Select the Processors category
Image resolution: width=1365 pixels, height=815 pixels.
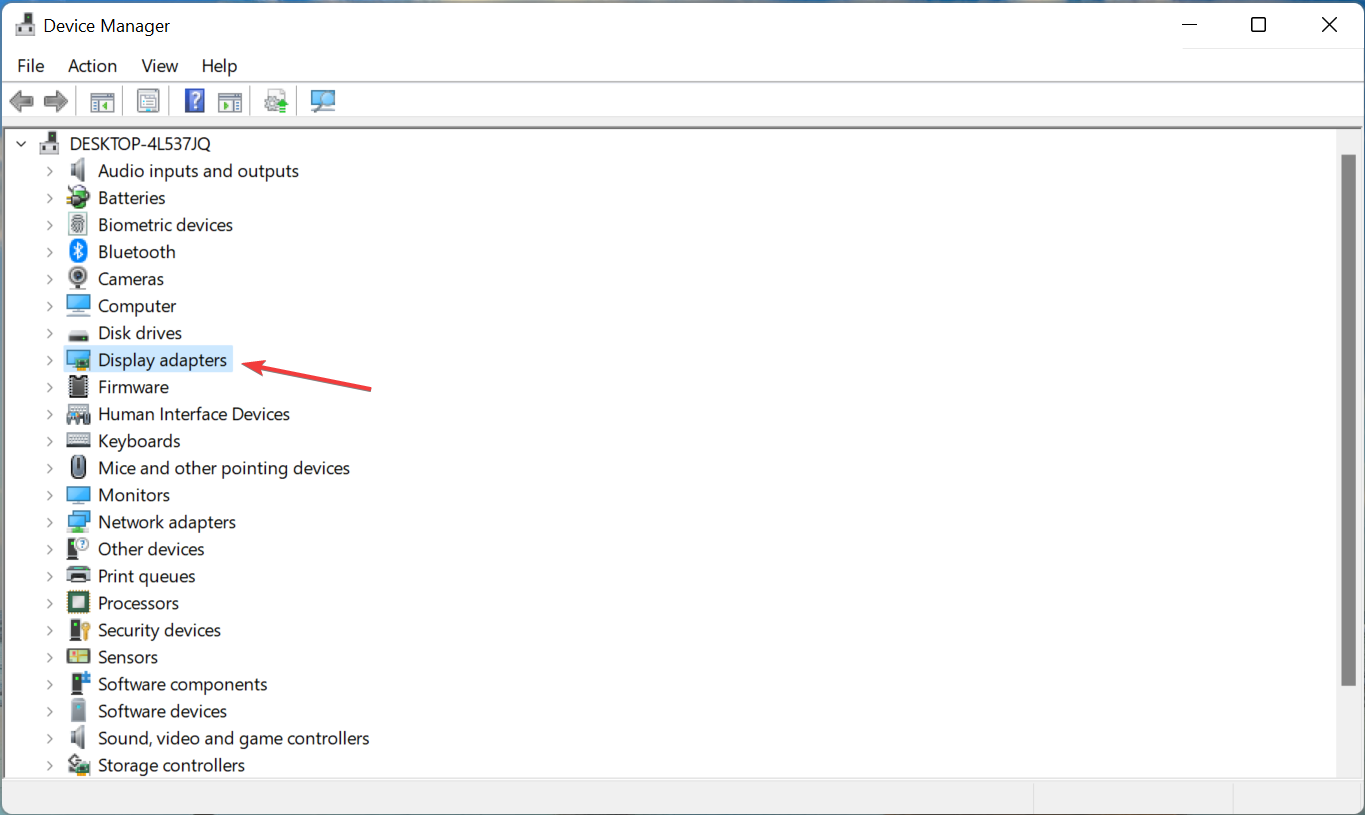coord(138,602)
